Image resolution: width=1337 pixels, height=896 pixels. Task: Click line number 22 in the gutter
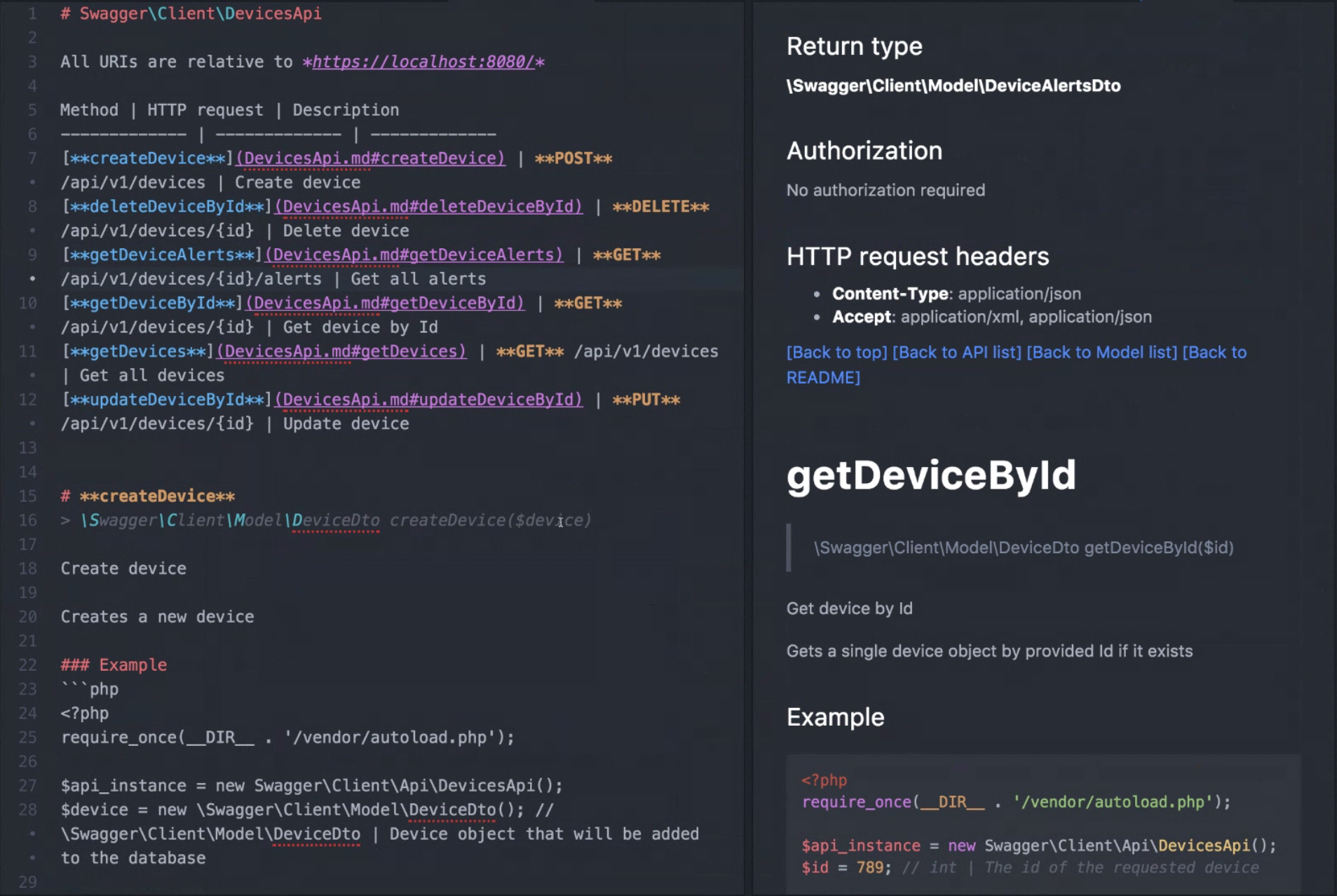pyautogui.click(x=27, y=665)
